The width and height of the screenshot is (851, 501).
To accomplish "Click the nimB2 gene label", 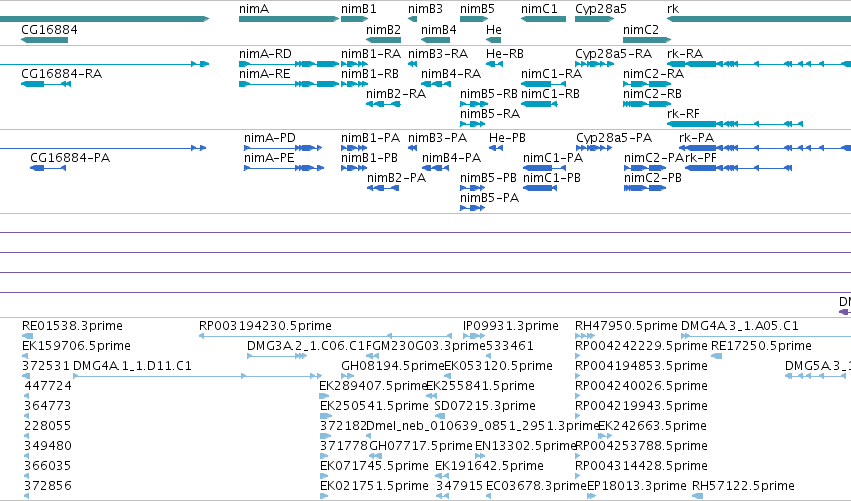I will point(384,30).
